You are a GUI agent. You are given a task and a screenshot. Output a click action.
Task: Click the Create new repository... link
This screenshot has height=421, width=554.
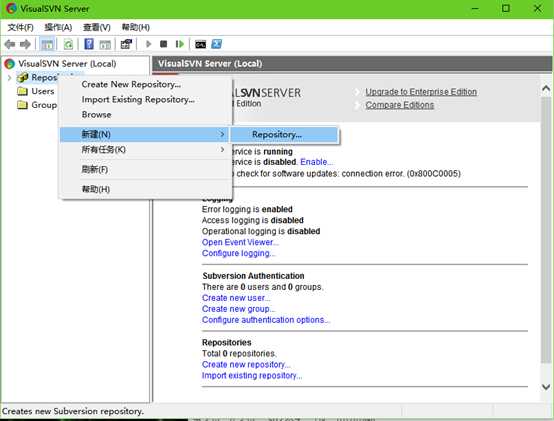[246, 364]
